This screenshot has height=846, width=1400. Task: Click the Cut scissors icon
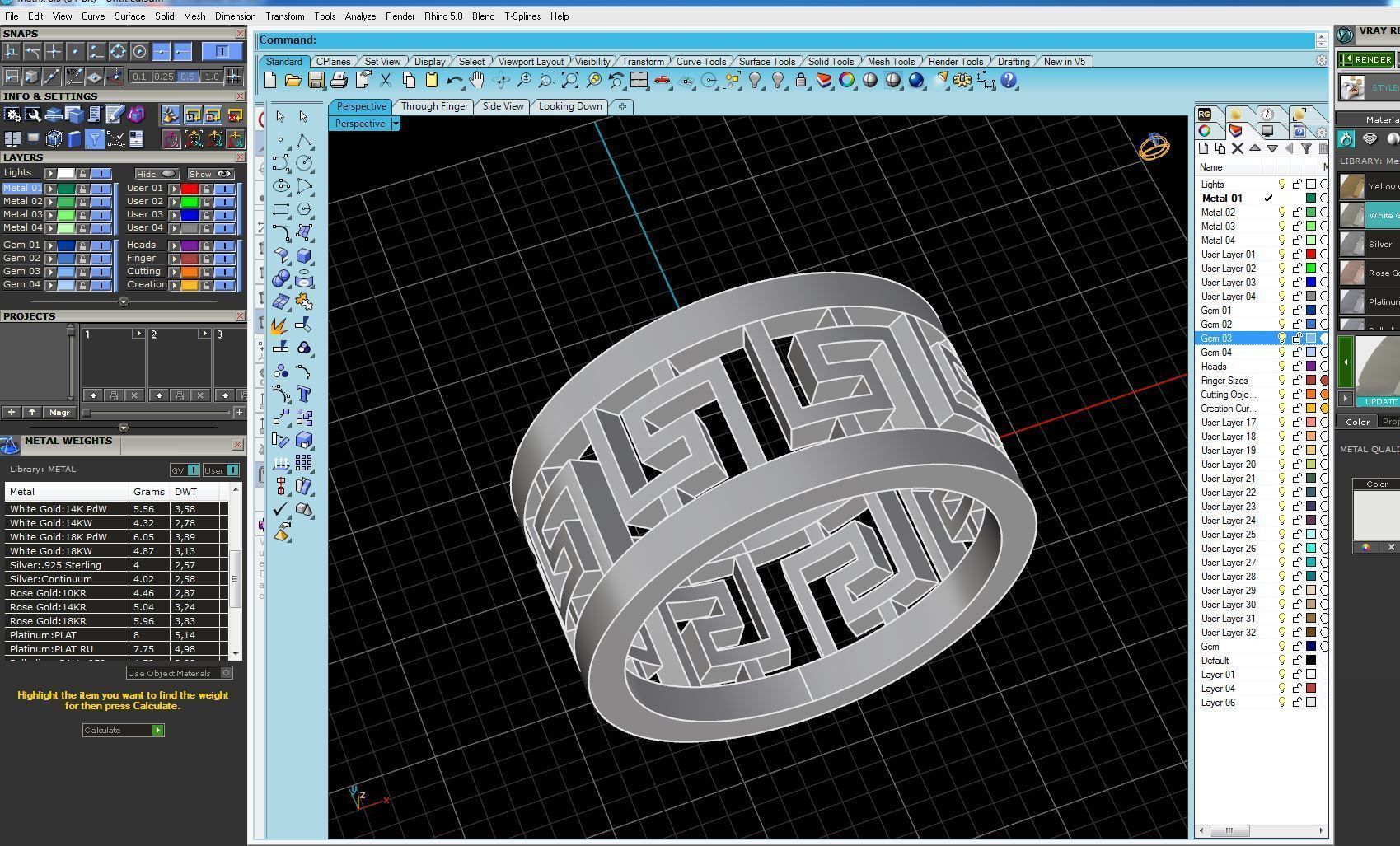click(x=386, y=81)
